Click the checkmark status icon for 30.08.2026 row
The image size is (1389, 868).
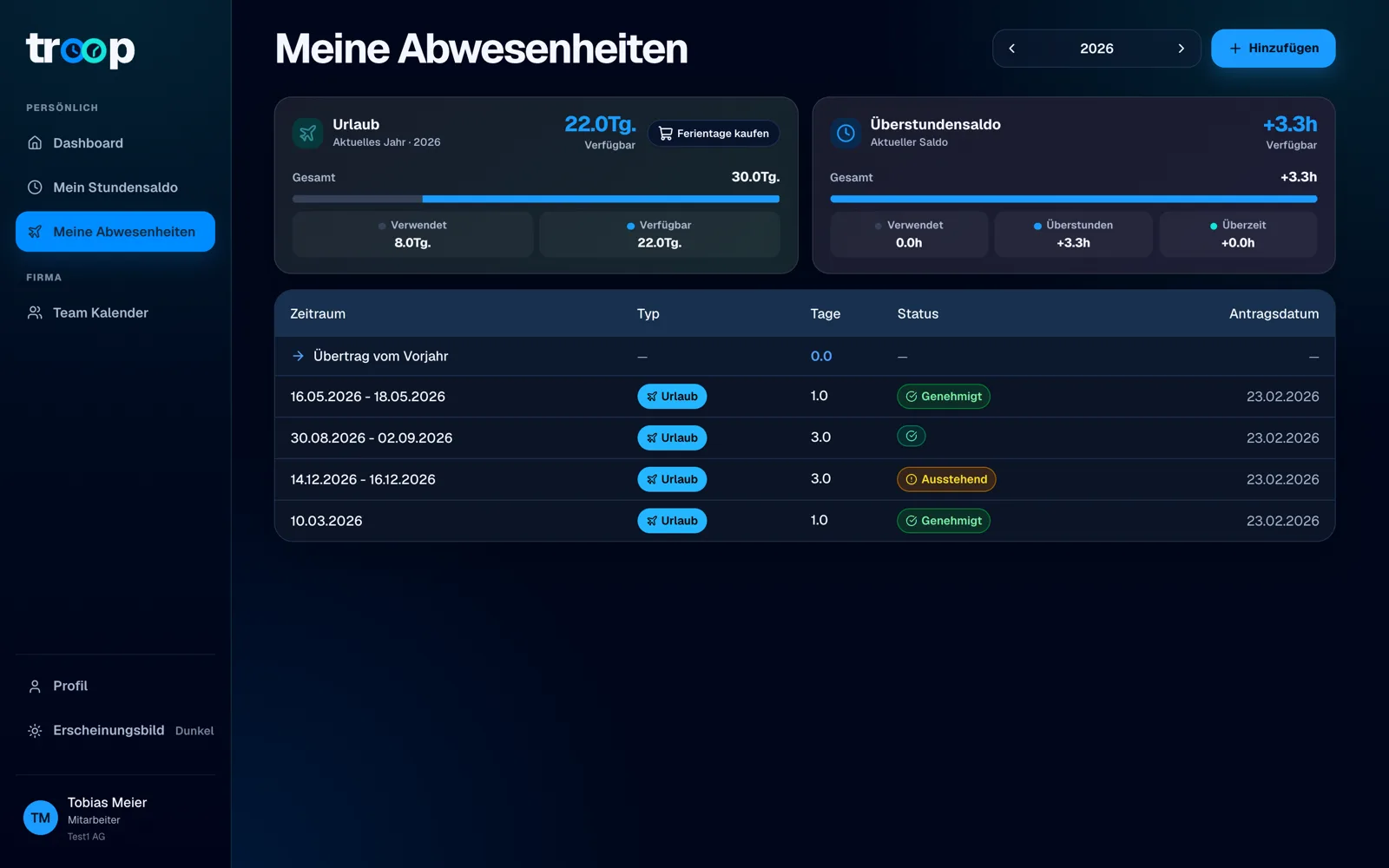(912, 437)
